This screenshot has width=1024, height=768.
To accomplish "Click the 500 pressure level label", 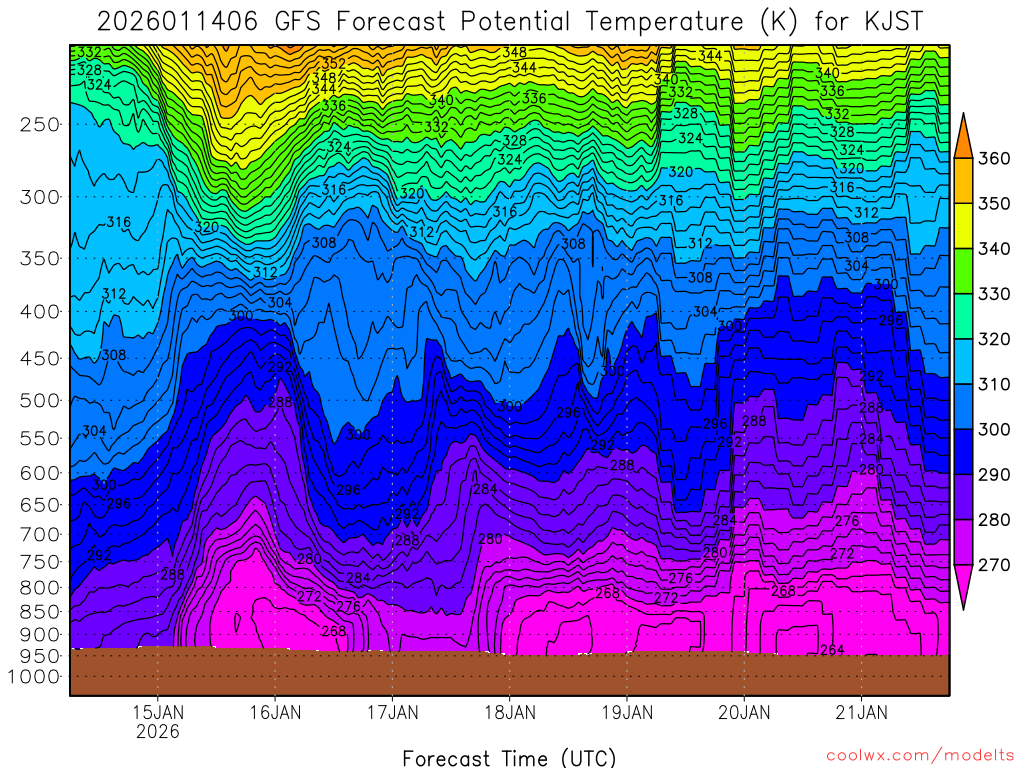I will [40, 400].
